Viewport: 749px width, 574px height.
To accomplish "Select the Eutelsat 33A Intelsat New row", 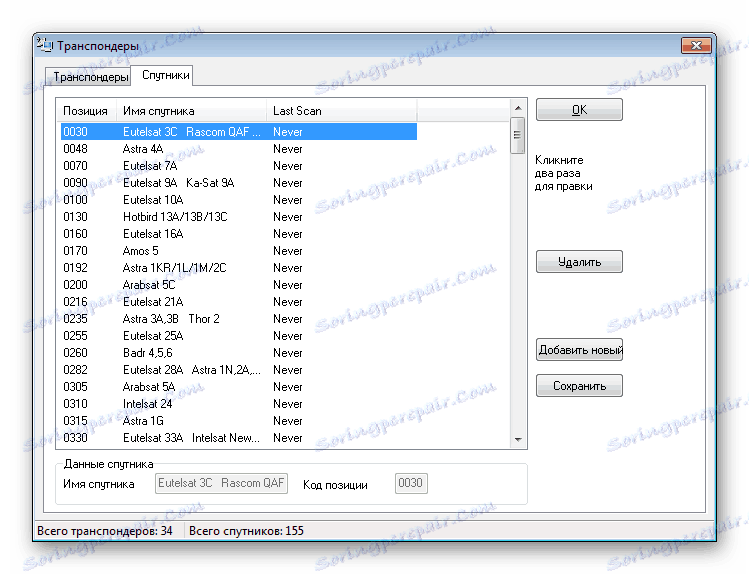I will point(239,438).
